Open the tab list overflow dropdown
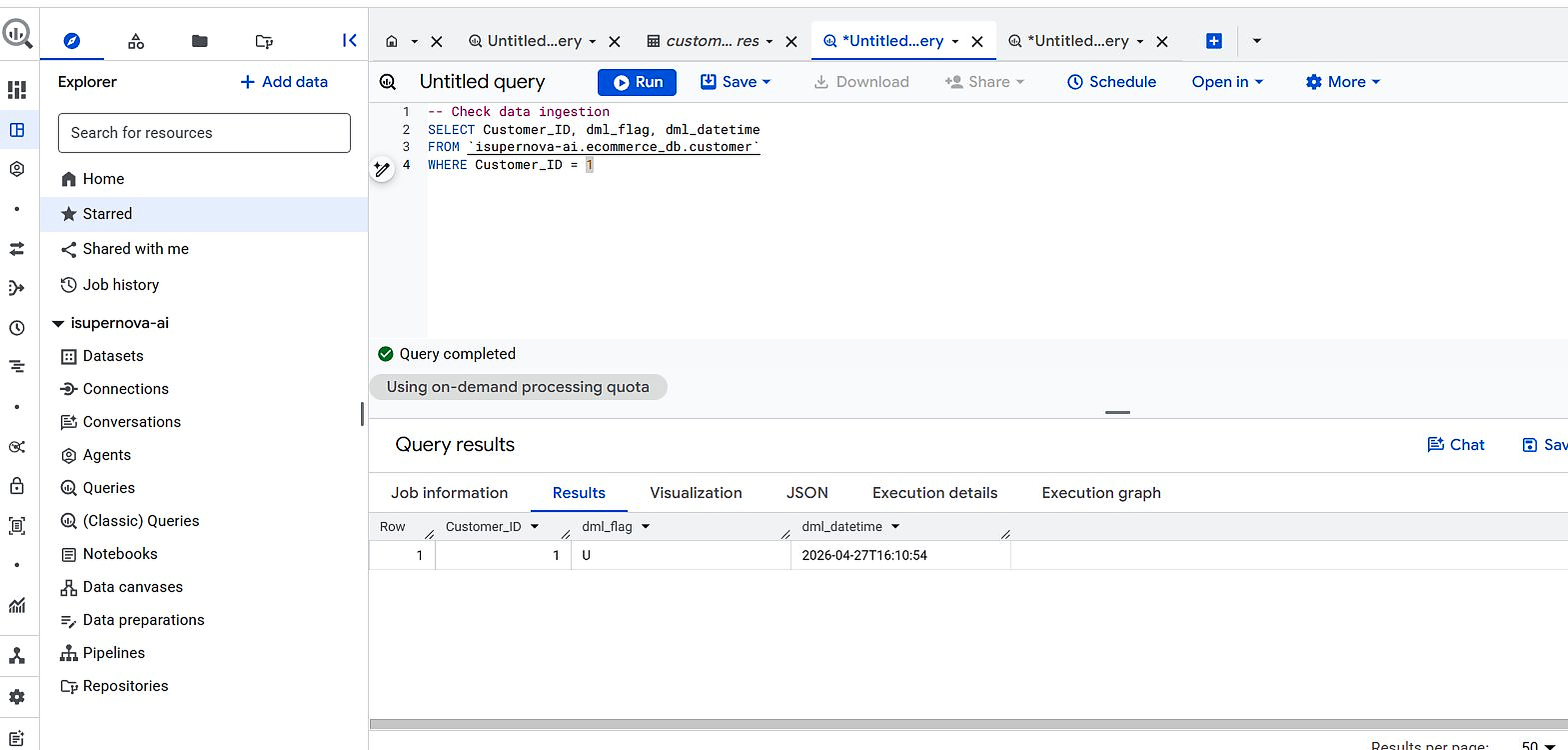 click(x=1256, y=41)
